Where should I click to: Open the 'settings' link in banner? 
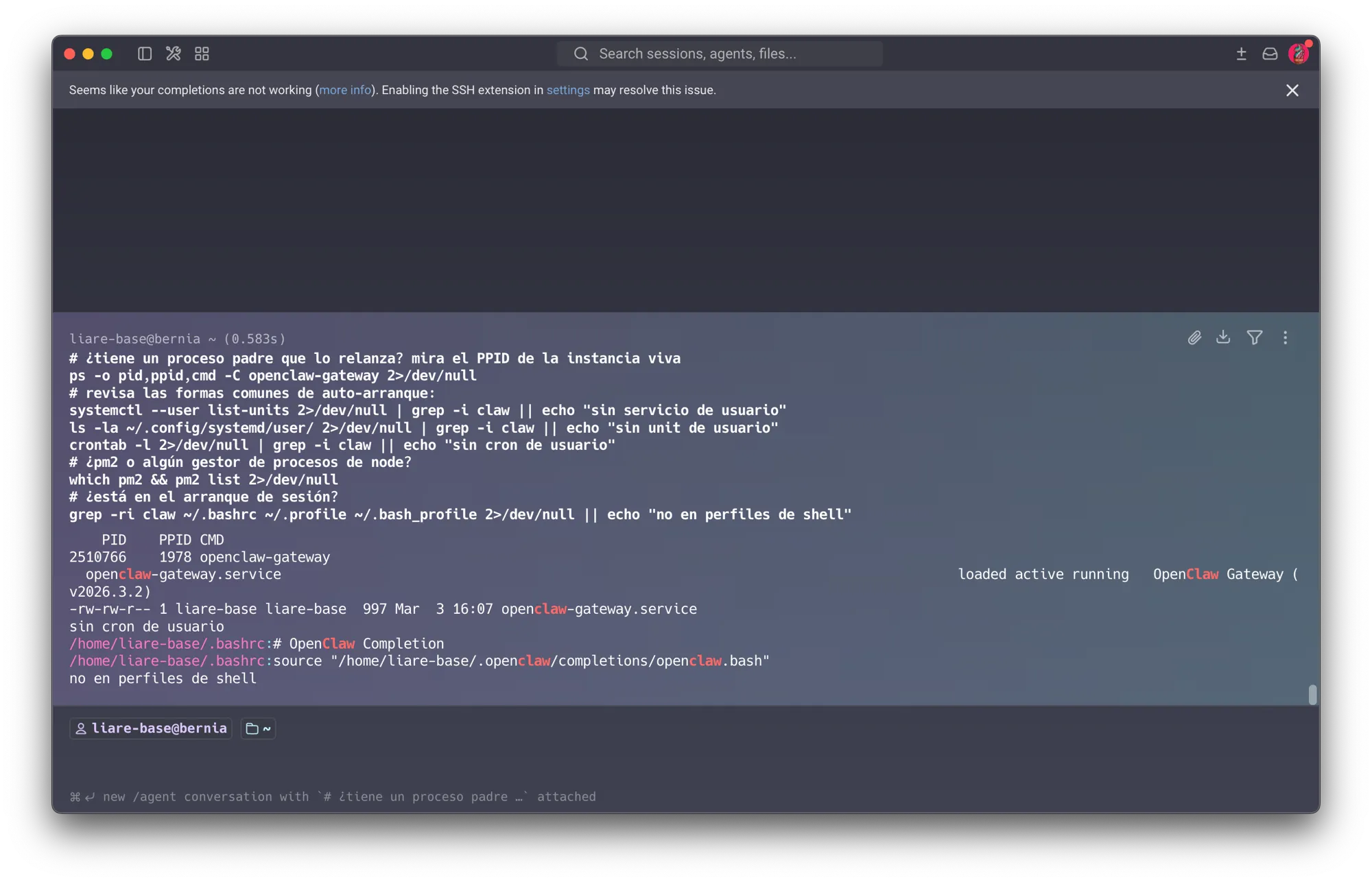tap(568, 90)
